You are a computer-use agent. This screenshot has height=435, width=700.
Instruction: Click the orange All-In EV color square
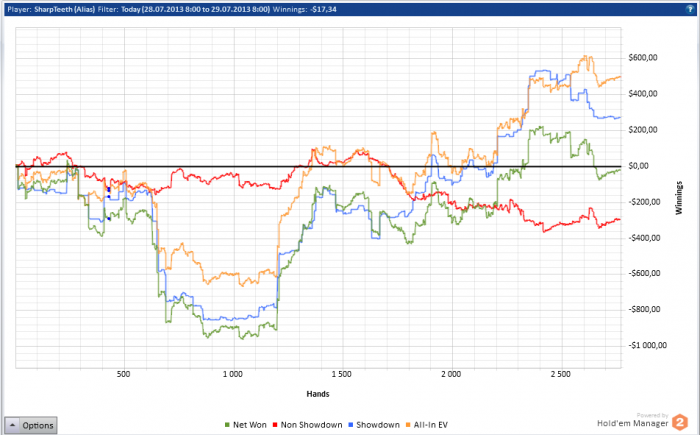pos(408,425)
